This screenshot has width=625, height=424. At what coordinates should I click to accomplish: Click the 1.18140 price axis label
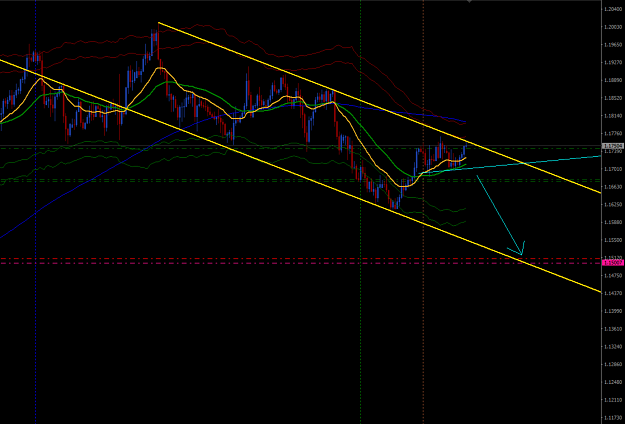pos(613,116)
